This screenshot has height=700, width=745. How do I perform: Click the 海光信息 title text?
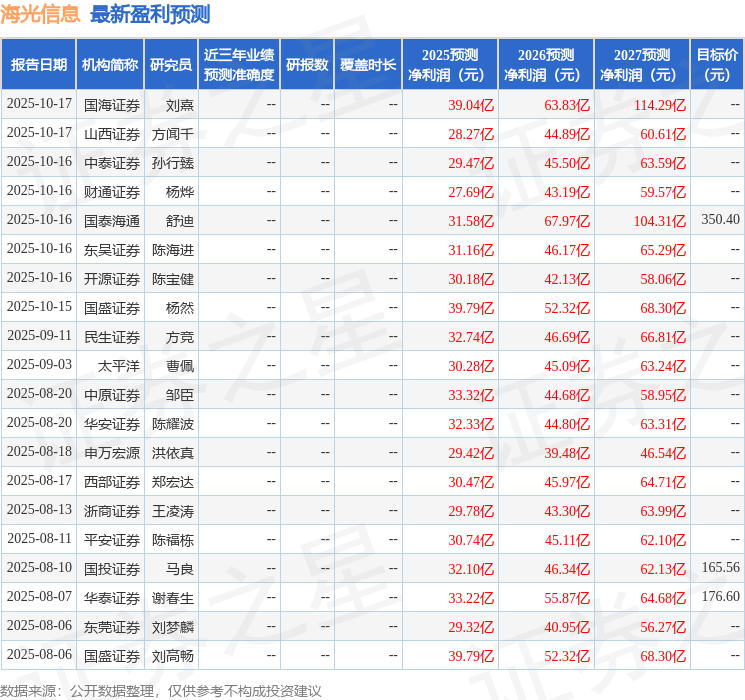click(x=40, y=14)
